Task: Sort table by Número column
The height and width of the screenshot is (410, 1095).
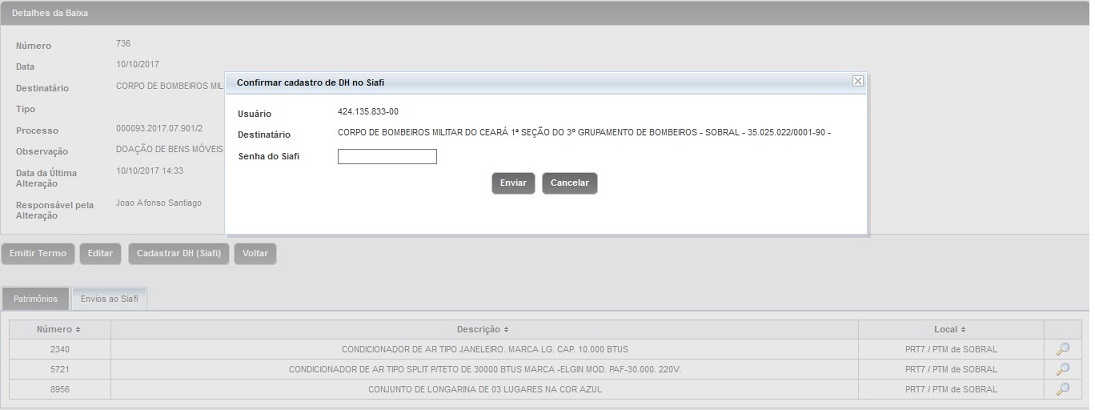Action: [59, 329]
